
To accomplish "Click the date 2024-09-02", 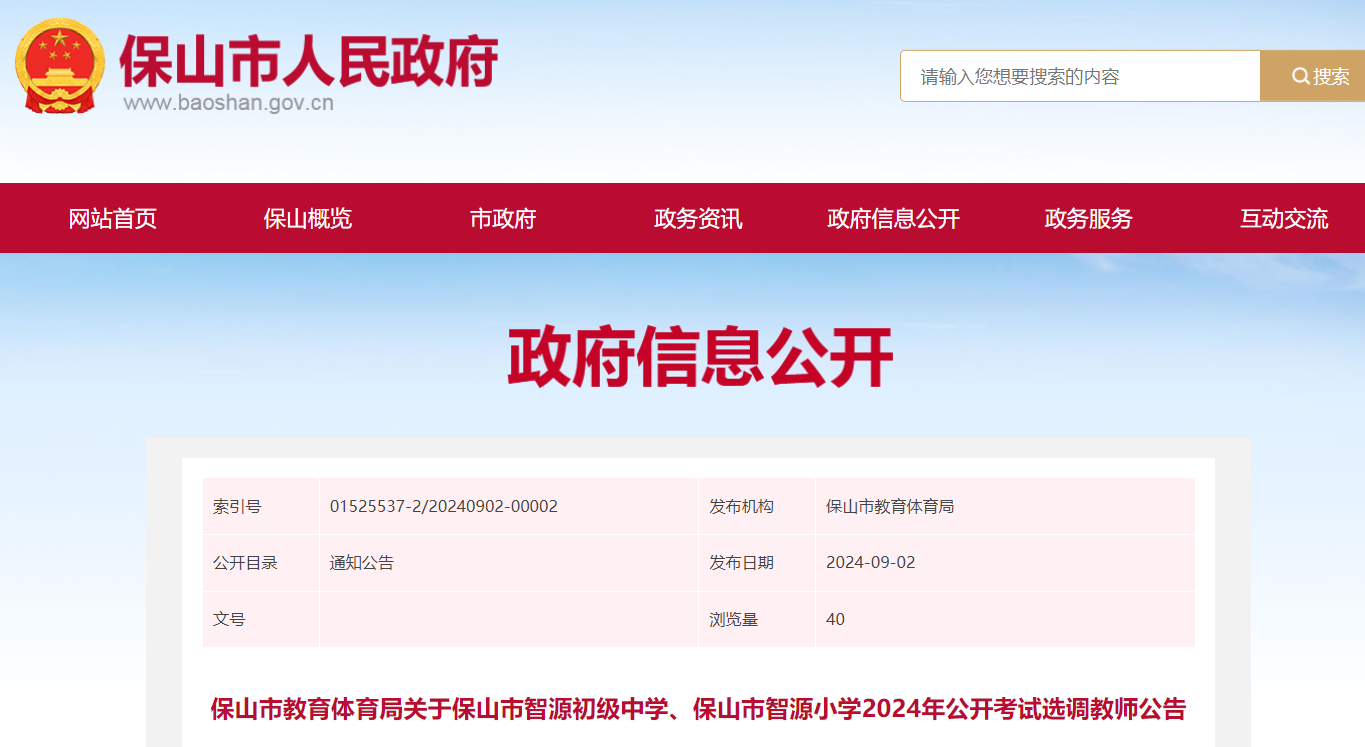I will 871,563.
